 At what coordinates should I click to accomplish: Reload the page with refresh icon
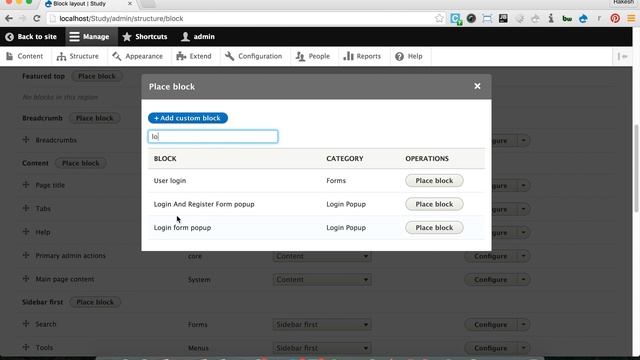point(37,18)
